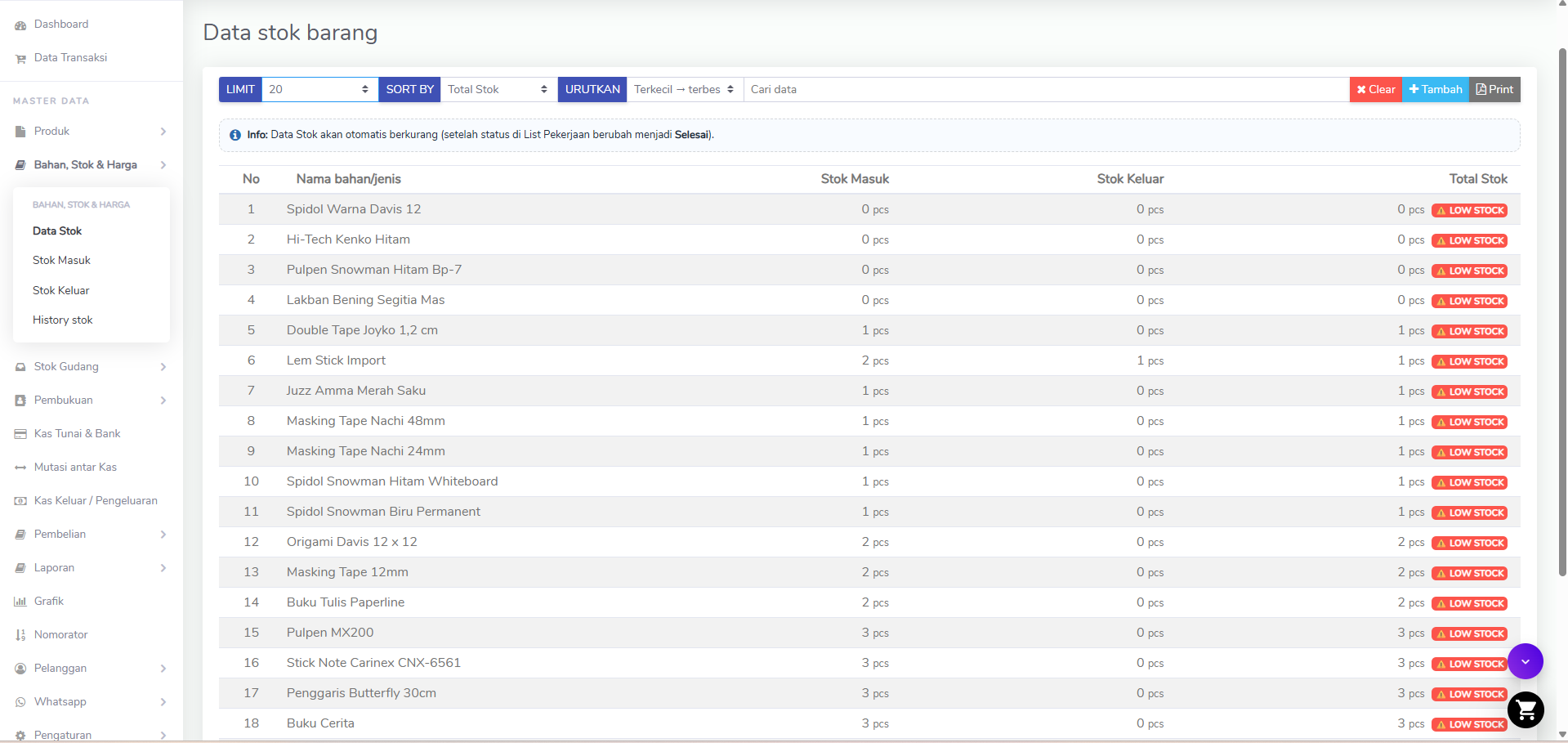1568x743 pixels.
Task: Click the purple chevron-down floating button
Action: pyautogui.click(x=1526, y=661)
